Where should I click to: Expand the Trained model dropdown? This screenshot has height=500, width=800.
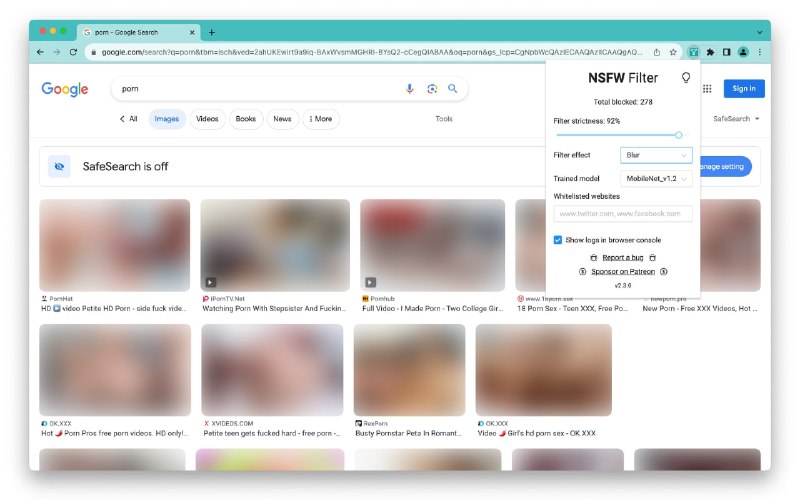tap(656, 178)
